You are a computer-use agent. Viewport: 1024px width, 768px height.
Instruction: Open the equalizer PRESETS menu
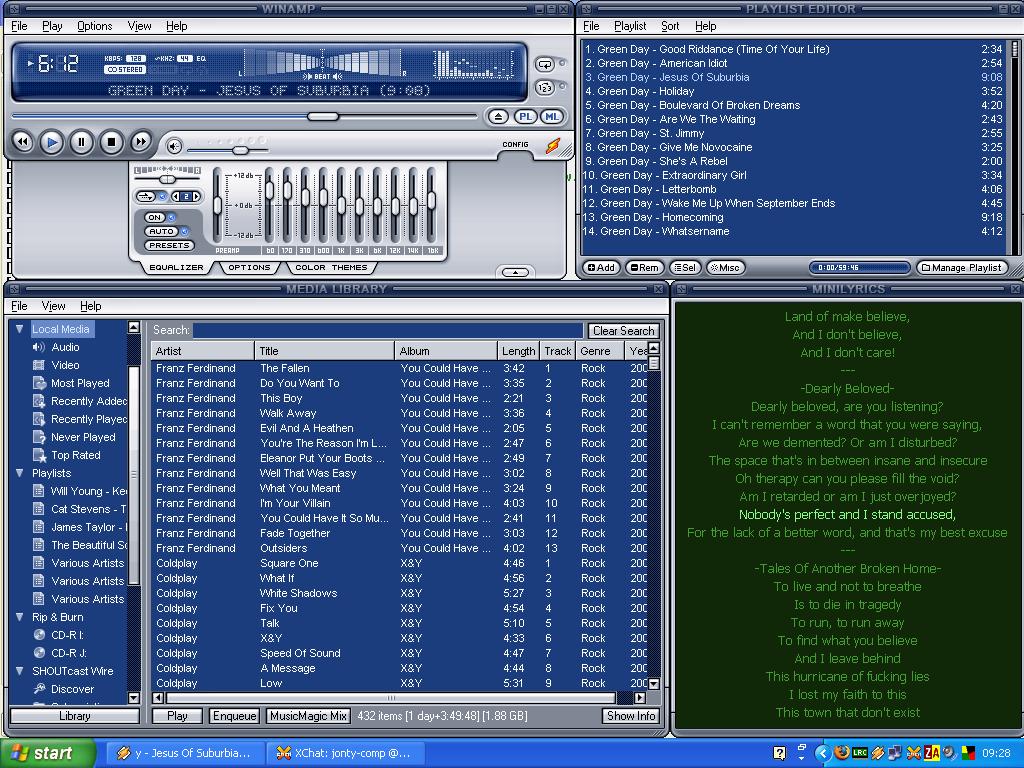(168, 245)
